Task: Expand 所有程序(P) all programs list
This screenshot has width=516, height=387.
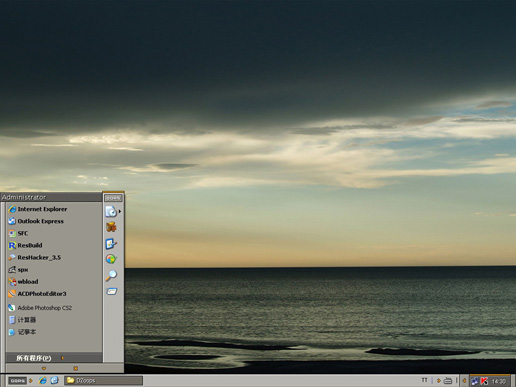Action: tap(54, 358)
